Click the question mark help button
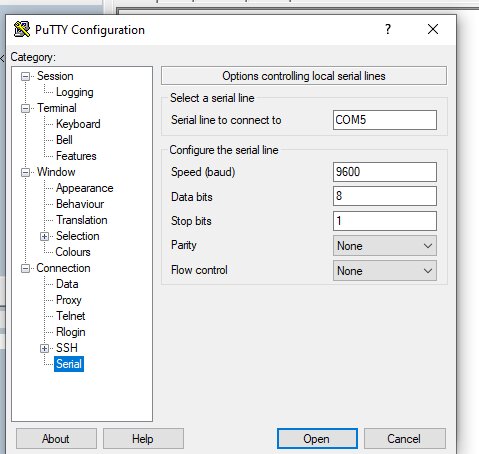The image size is (479, 454). (x=388, y=29)
